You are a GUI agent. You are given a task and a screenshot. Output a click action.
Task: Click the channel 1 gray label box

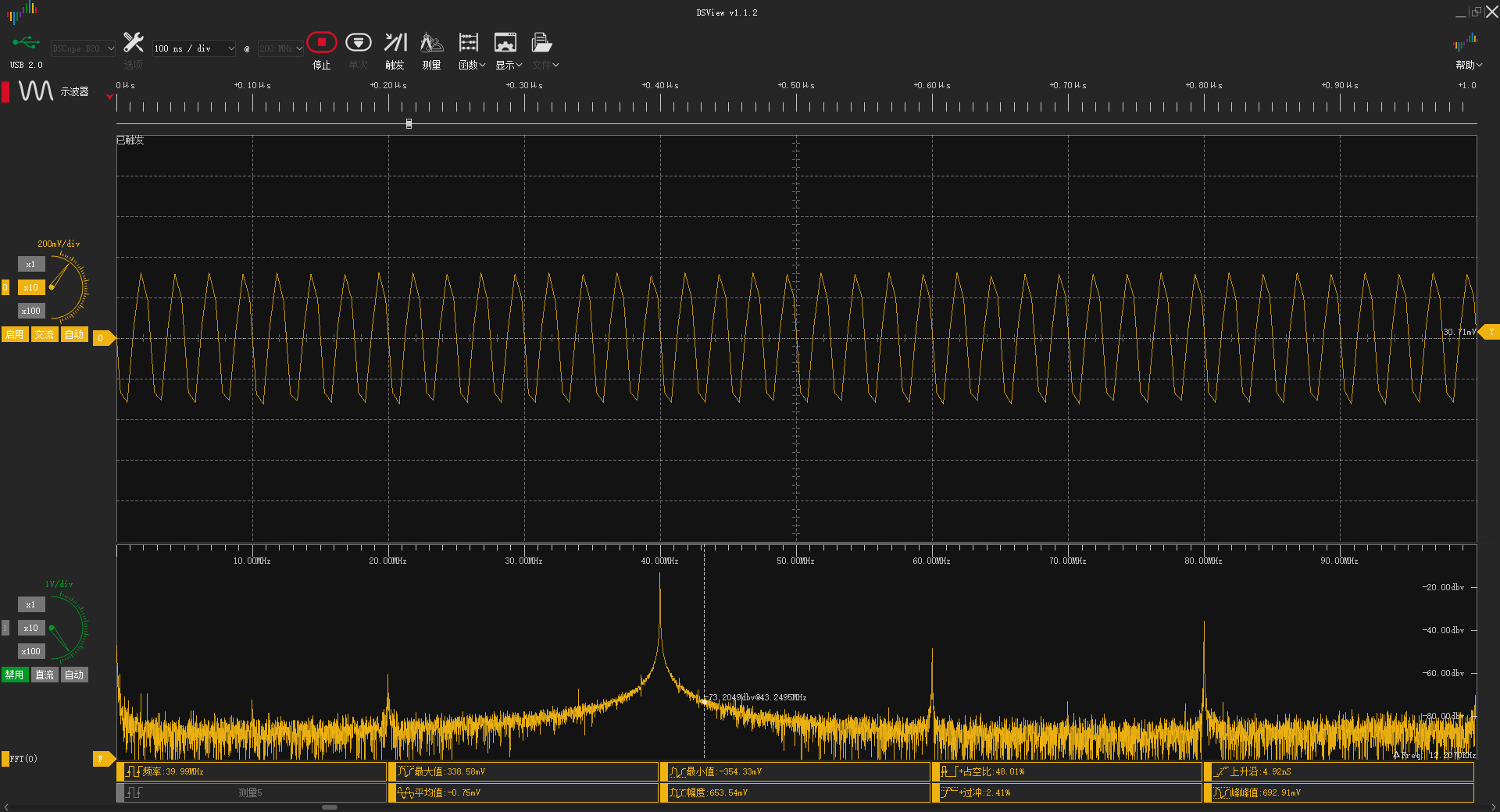[x=5, y=628]
